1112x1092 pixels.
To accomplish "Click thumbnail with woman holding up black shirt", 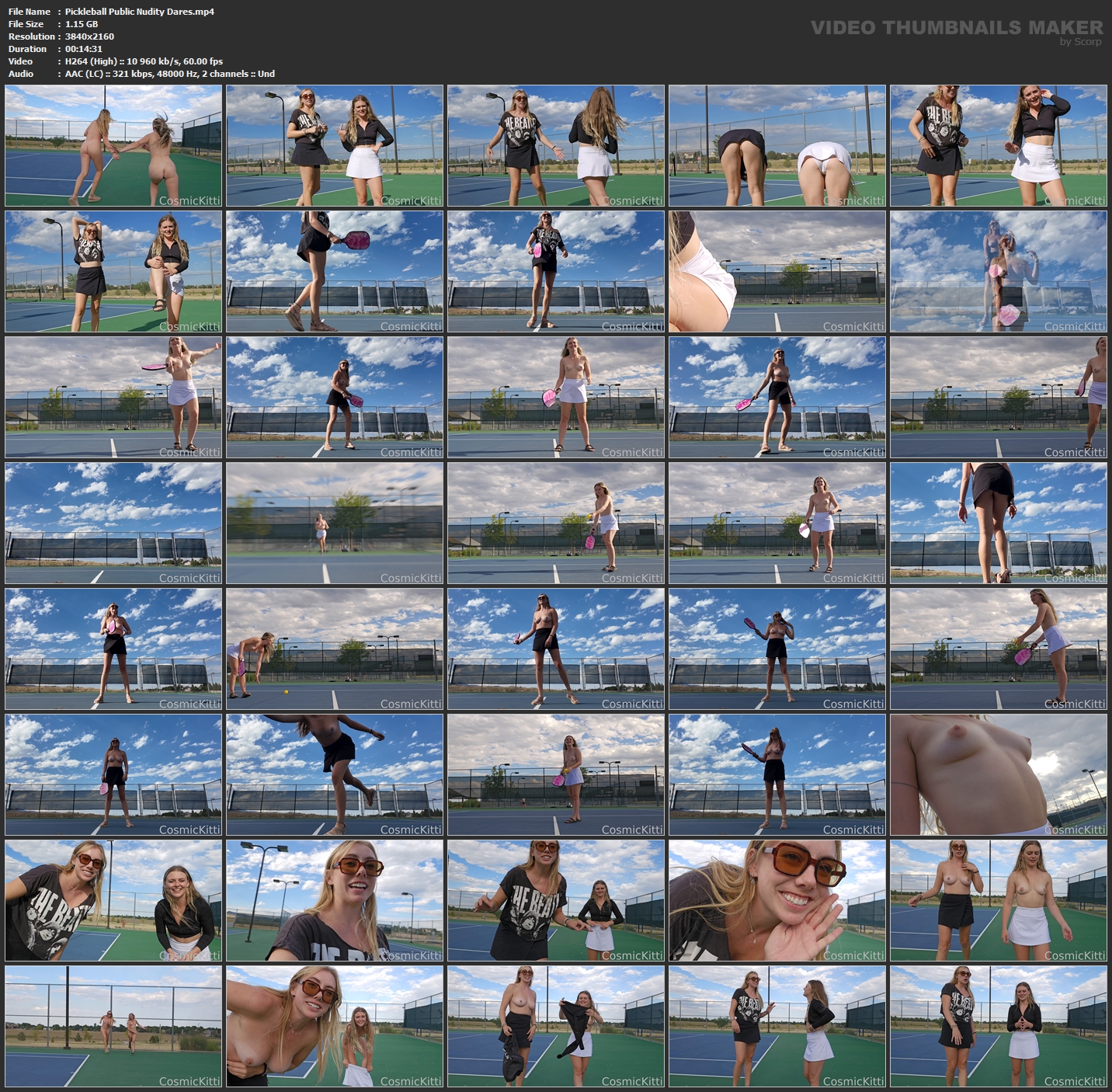I will tap(556, 1027).
